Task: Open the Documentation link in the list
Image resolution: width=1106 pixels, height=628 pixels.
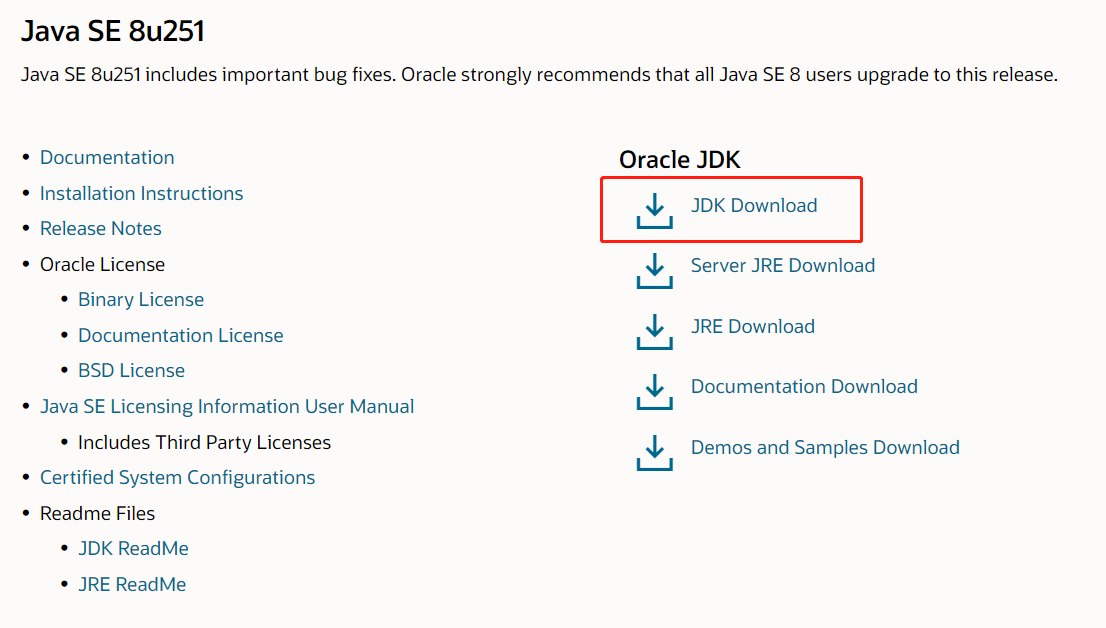Action: point(107,157)
